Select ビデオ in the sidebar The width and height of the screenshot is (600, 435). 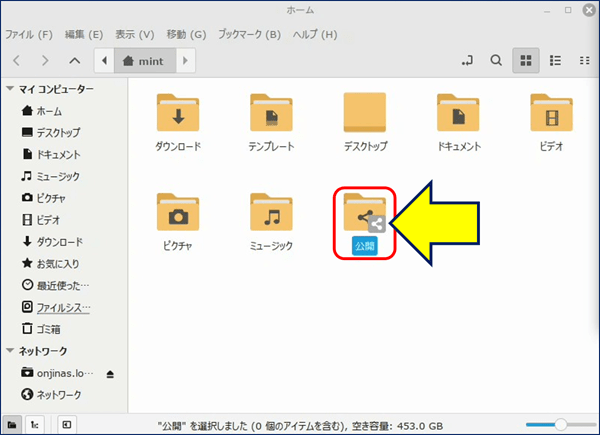41,220
